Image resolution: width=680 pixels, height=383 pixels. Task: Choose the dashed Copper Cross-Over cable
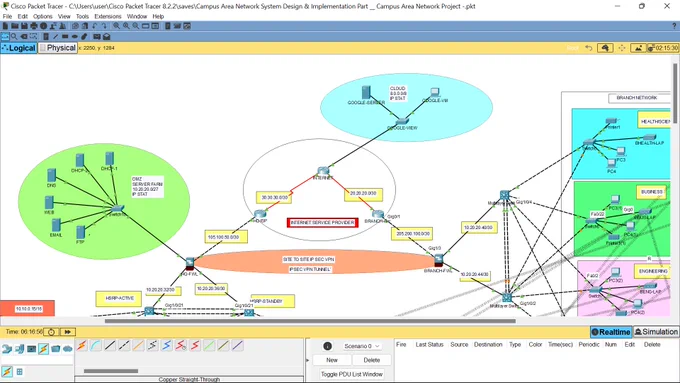coord(124,345)
